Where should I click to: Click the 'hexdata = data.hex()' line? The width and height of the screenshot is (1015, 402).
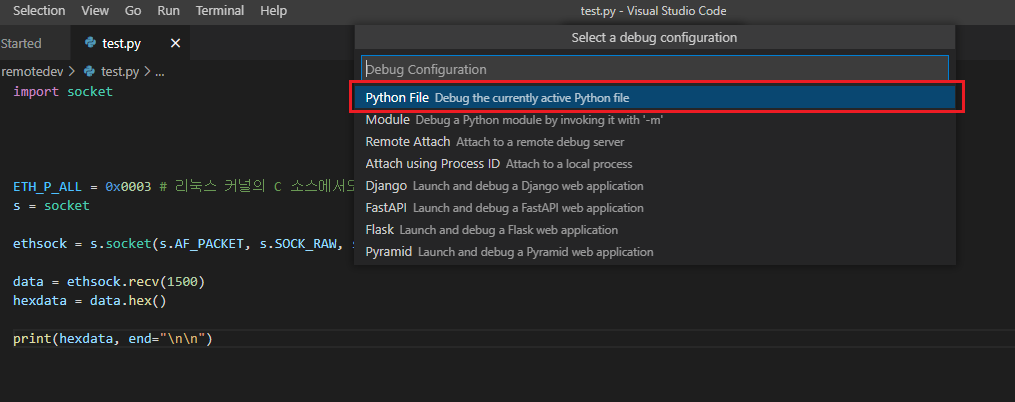coord(90,301)
